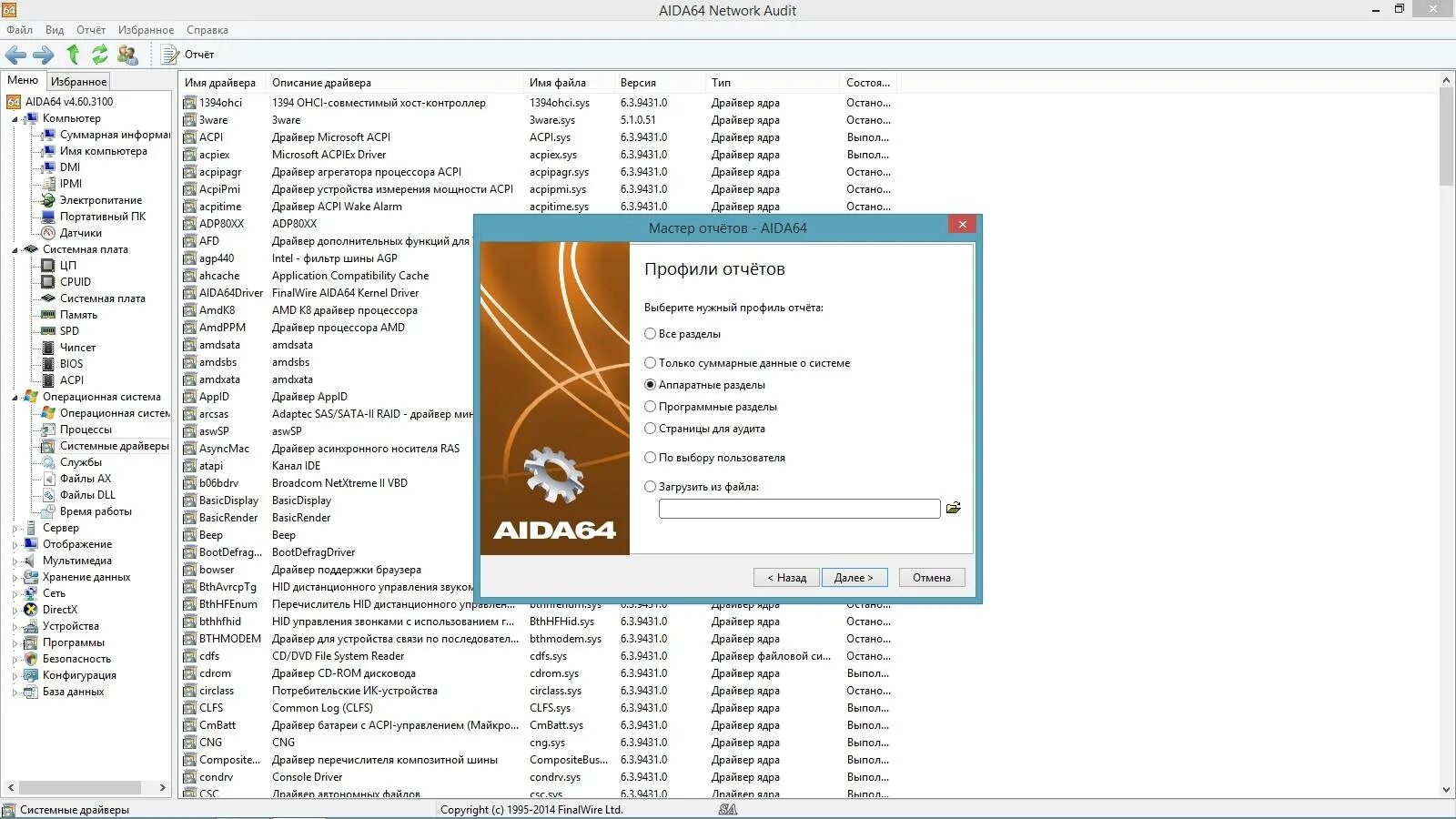Image resolution: width=1456 pixels, height=819 pixels.
Task: Collapse the Компьютер tree branch
Action: [x=15, y=119]
